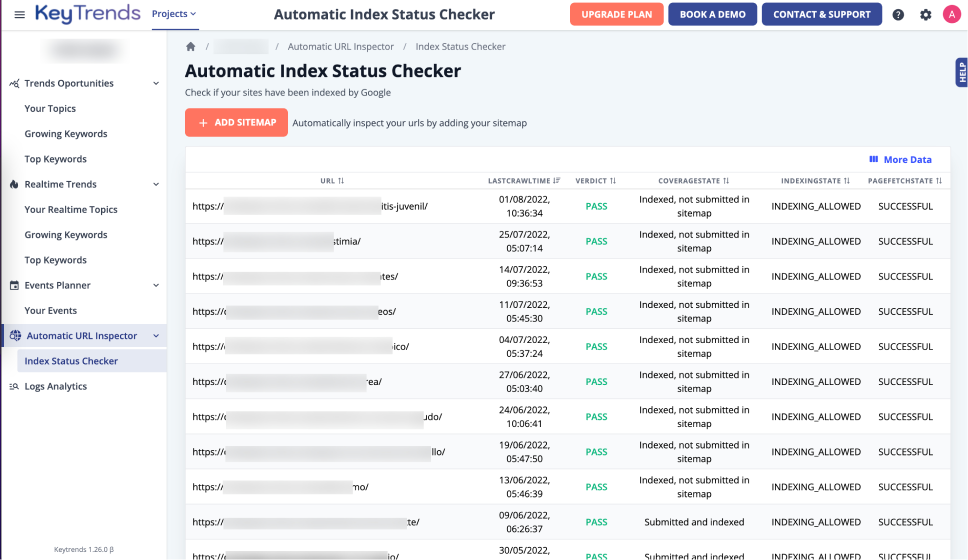Open the Projects dropdown
Image resolution: width=968 pixels, height=560 pixels.
tap(174, 14)
